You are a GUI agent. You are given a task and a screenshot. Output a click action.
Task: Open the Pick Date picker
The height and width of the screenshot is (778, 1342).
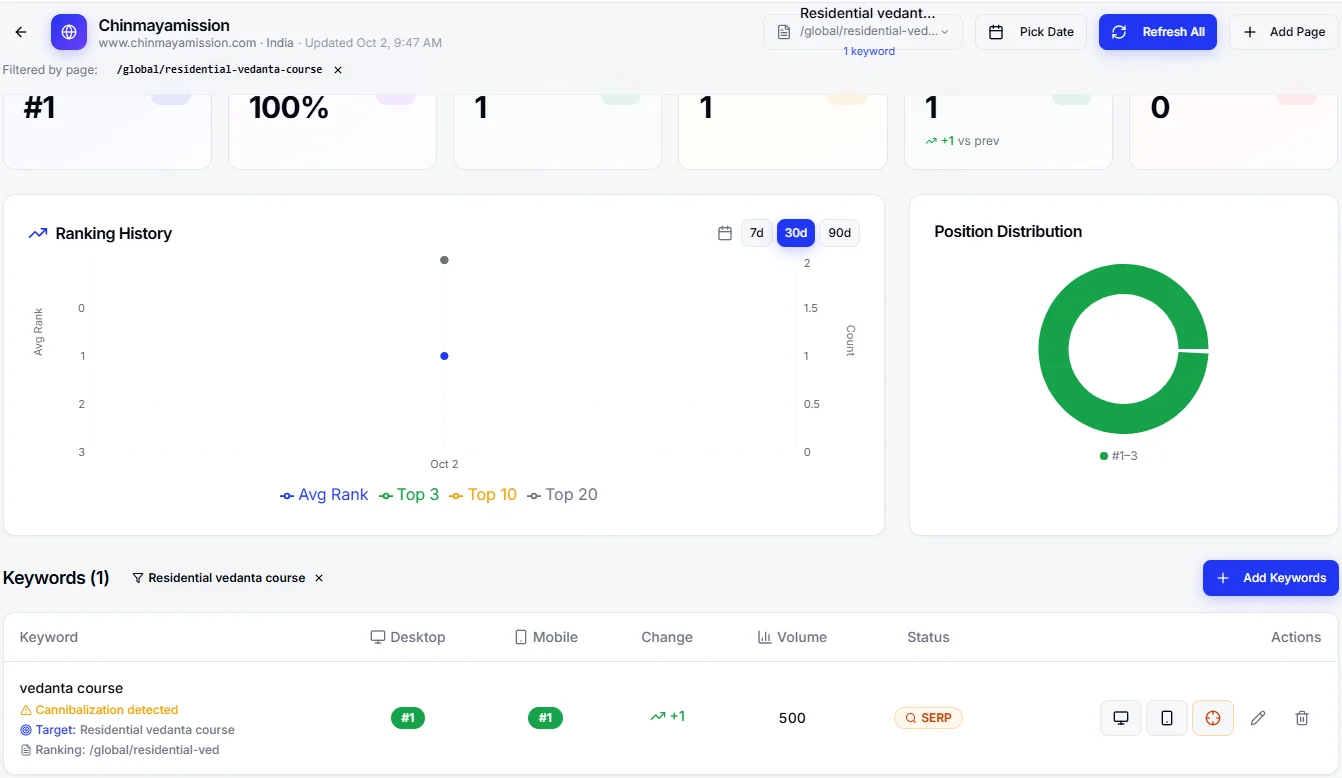[x=1031, y=32]
